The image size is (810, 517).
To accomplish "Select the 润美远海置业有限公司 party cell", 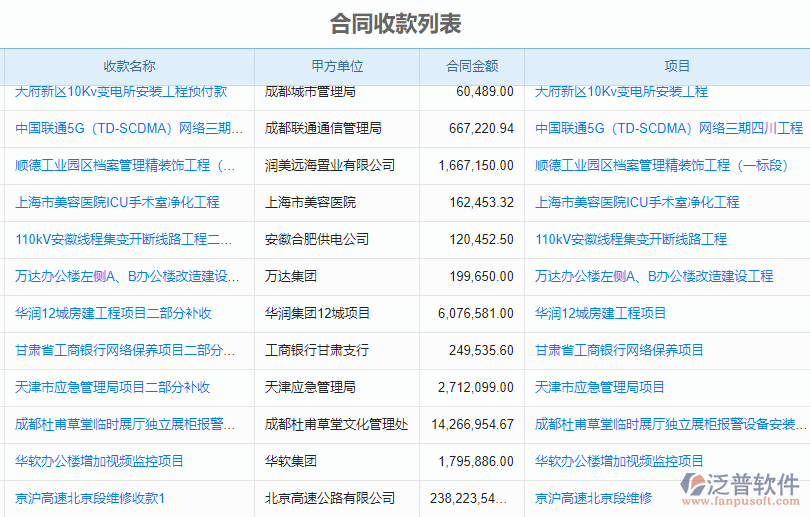I will click(329, 165).
